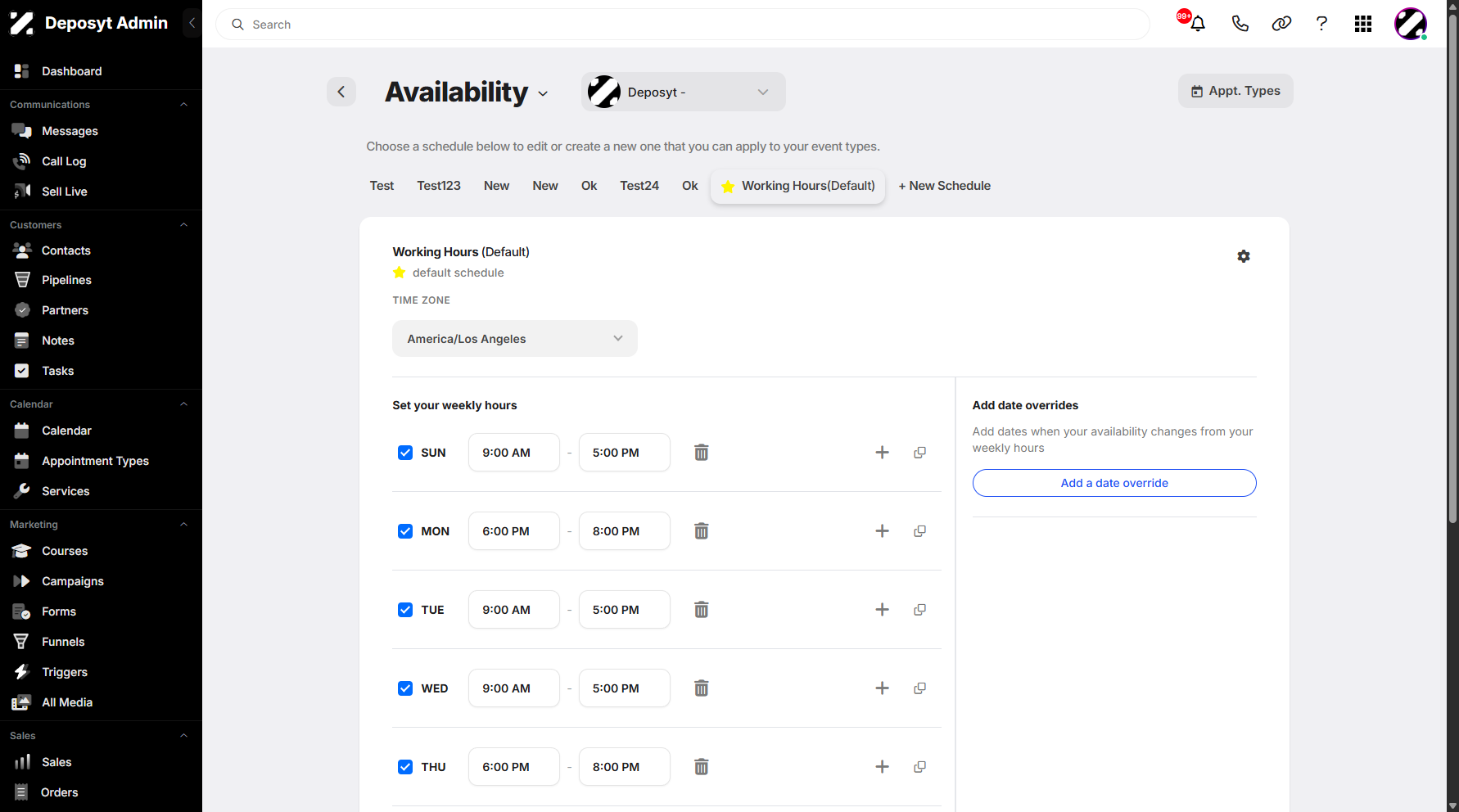Go to Dashboard in the sidebar
The height and width of the screenshot is (812, 1459).
pos(72,71)
